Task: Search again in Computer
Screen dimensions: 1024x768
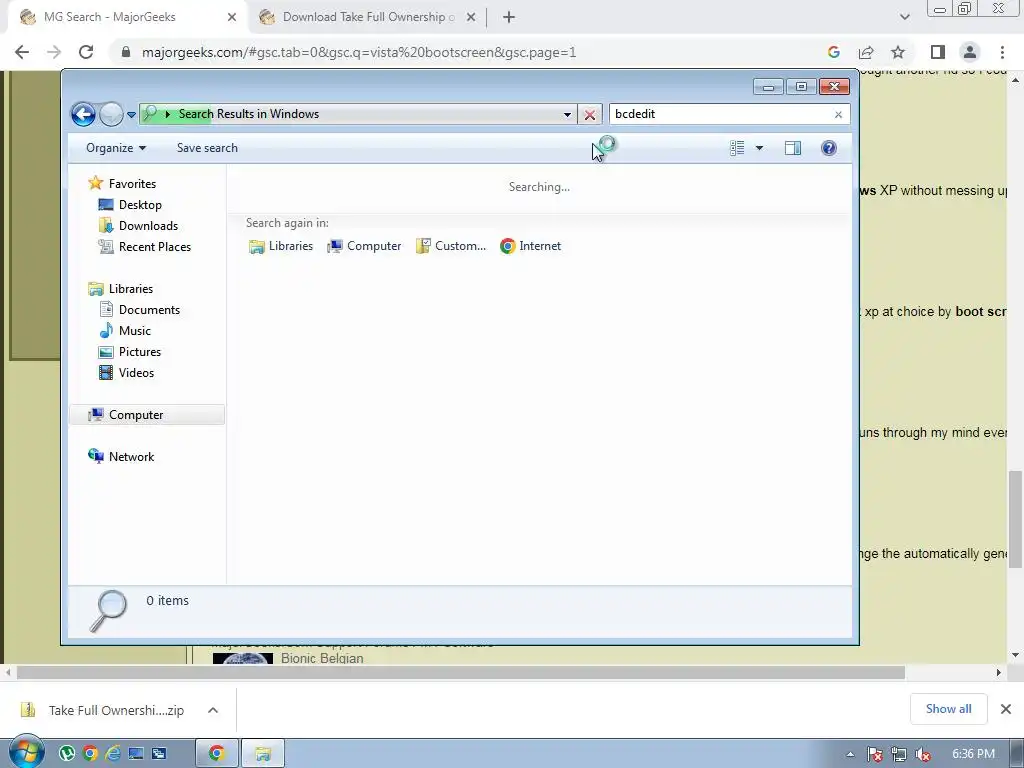Action: coord(364,246)
